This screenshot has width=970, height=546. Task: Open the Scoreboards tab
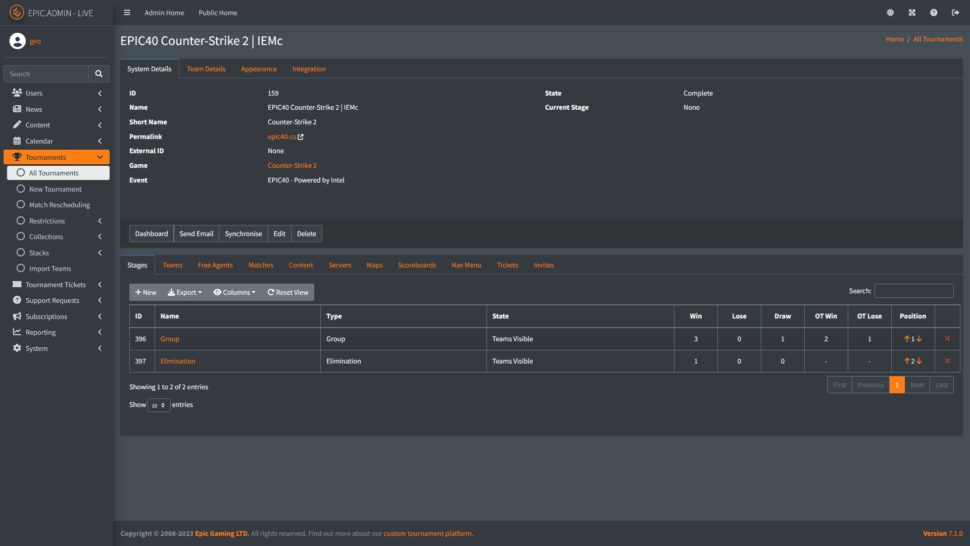pos(417,265)
